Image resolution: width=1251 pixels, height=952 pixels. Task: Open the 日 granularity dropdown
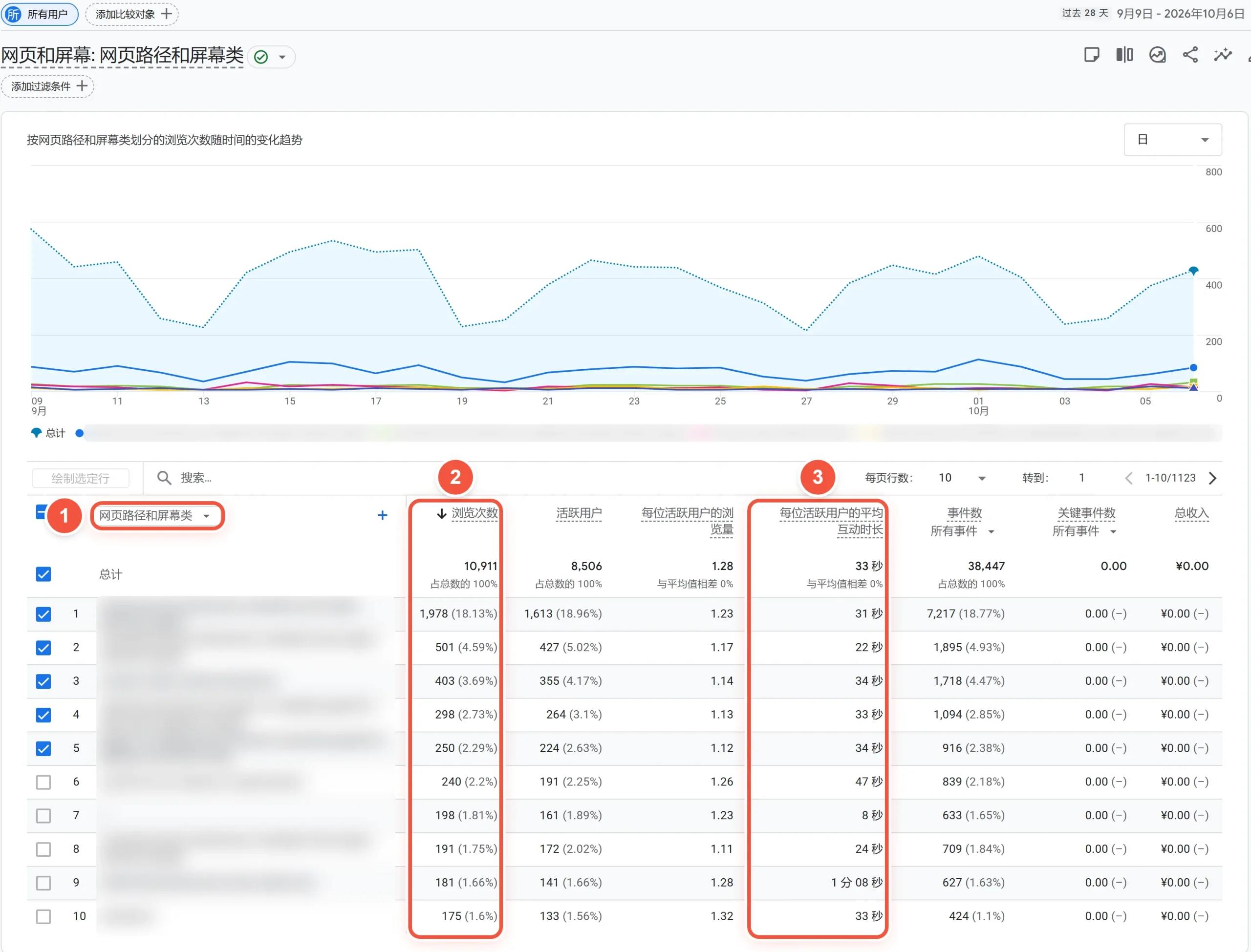(x=1172, y=139)
